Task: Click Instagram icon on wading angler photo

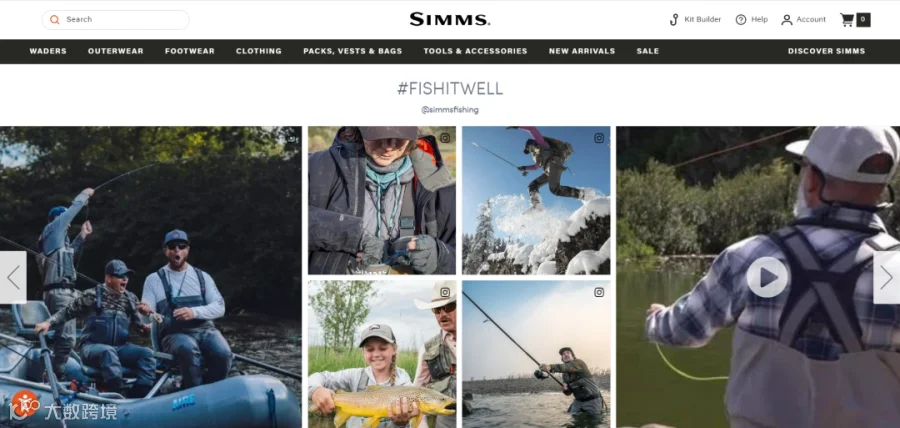Action: [x=599, y=293]
